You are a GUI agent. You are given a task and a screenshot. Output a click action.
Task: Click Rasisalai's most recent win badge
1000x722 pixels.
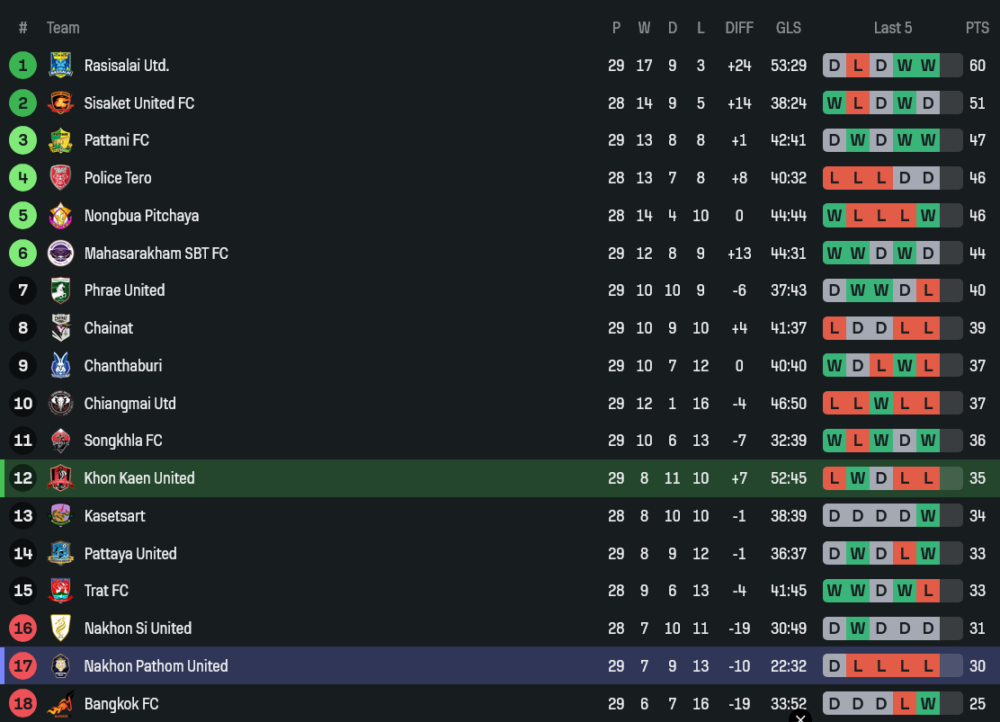(x=929, y=66)
